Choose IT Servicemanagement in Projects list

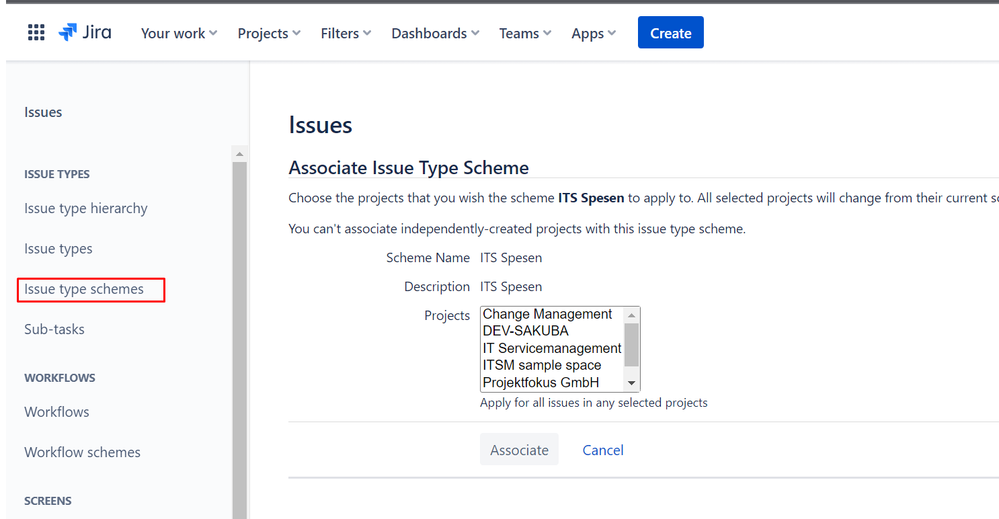552,348
